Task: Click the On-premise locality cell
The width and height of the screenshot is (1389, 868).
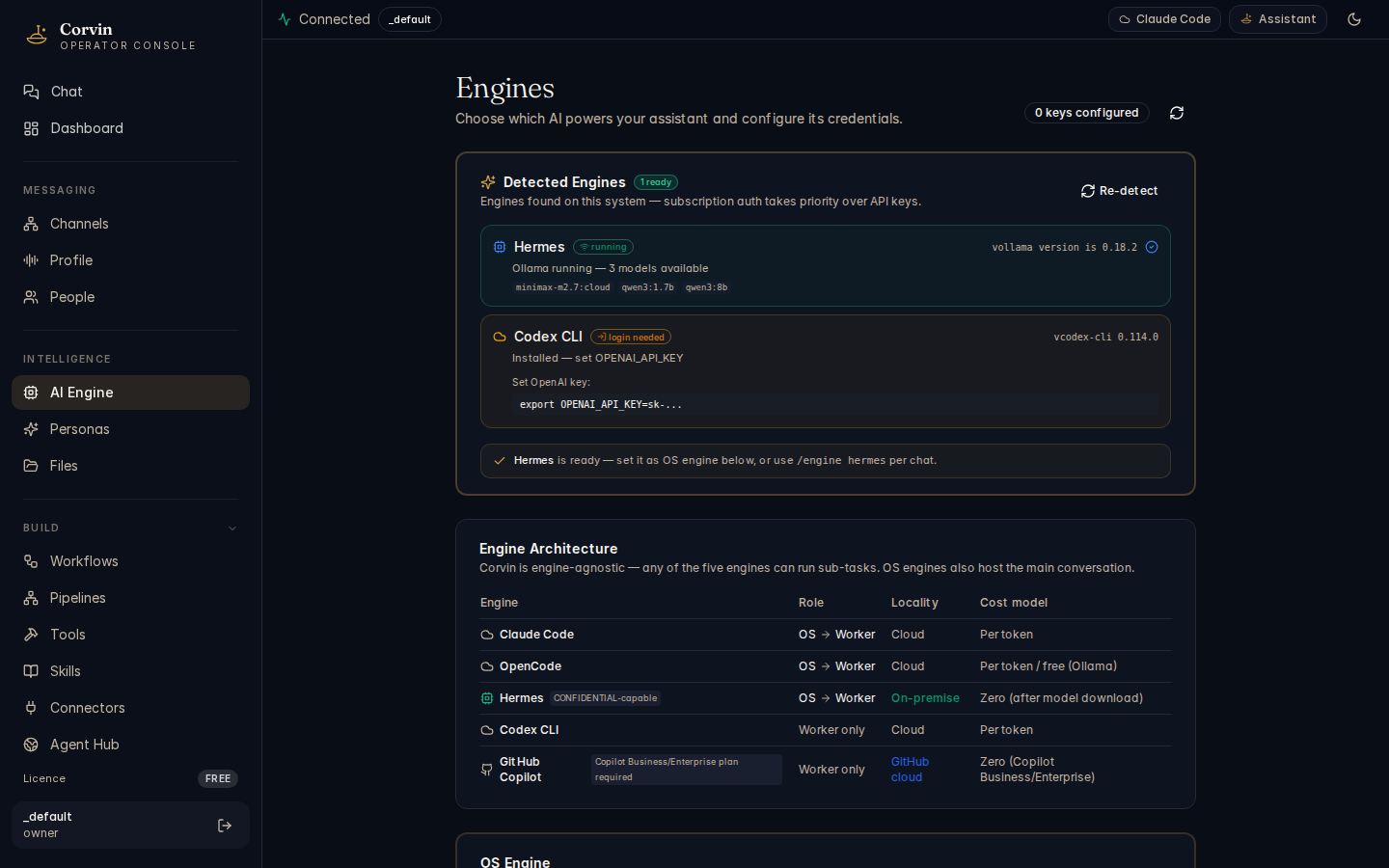Action: coord(925,698)
